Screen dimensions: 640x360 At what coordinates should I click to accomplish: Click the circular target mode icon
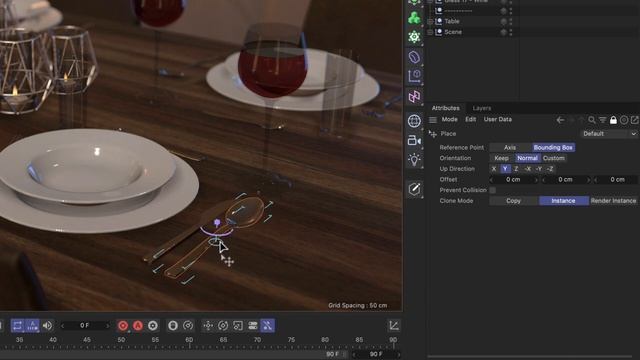coord(624,120)
